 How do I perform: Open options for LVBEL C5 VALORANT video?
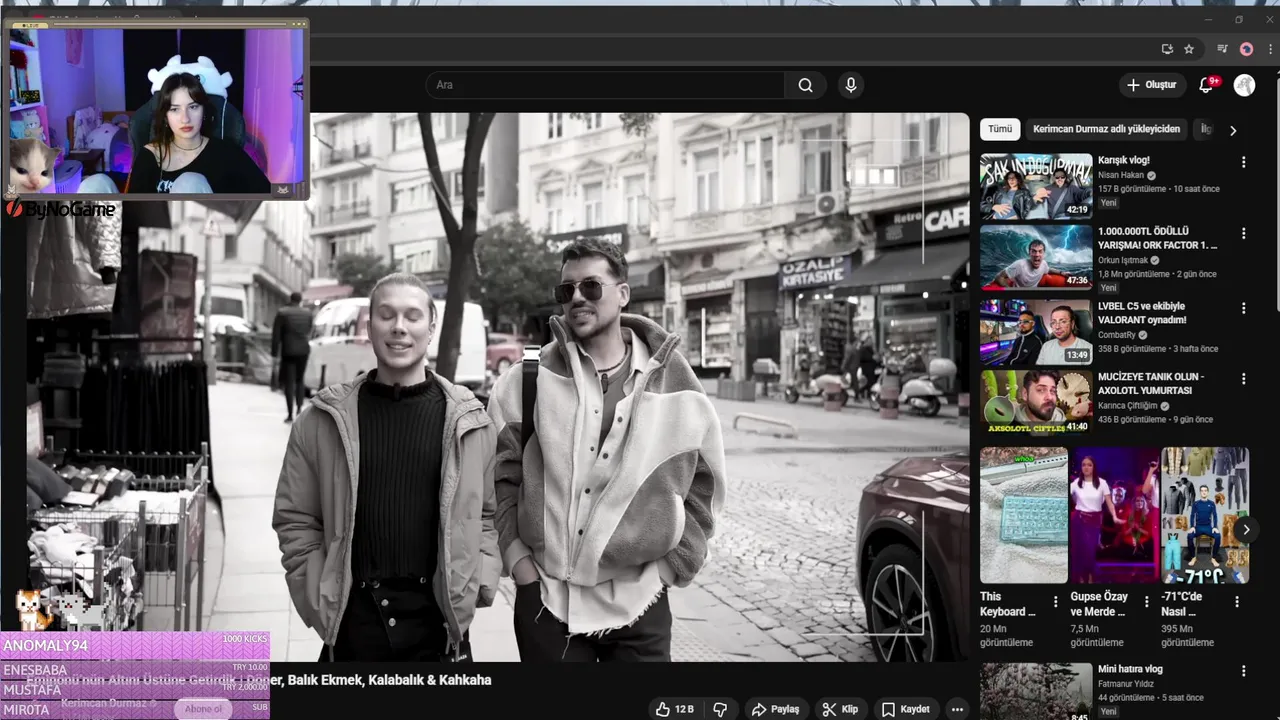click(1244, 308)
